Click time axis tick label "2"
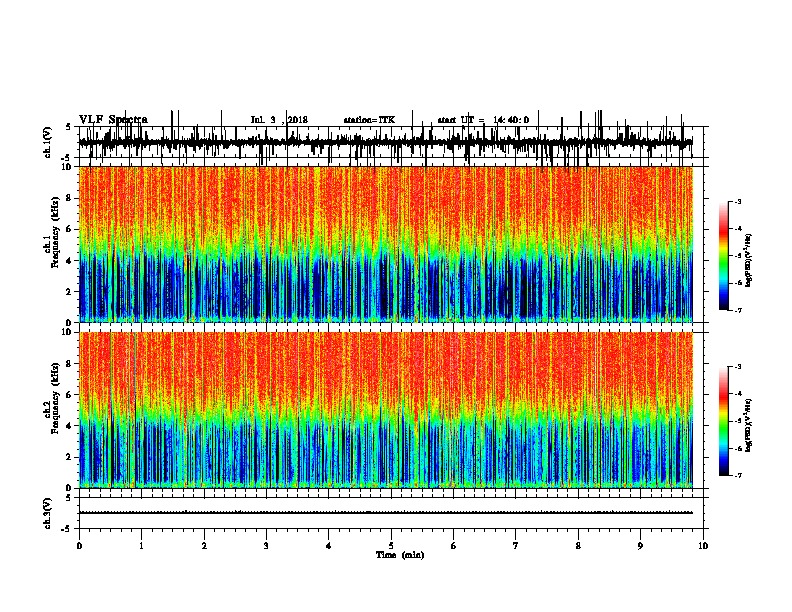This screenshot has width=792, height=612. [x=204, y=546]
